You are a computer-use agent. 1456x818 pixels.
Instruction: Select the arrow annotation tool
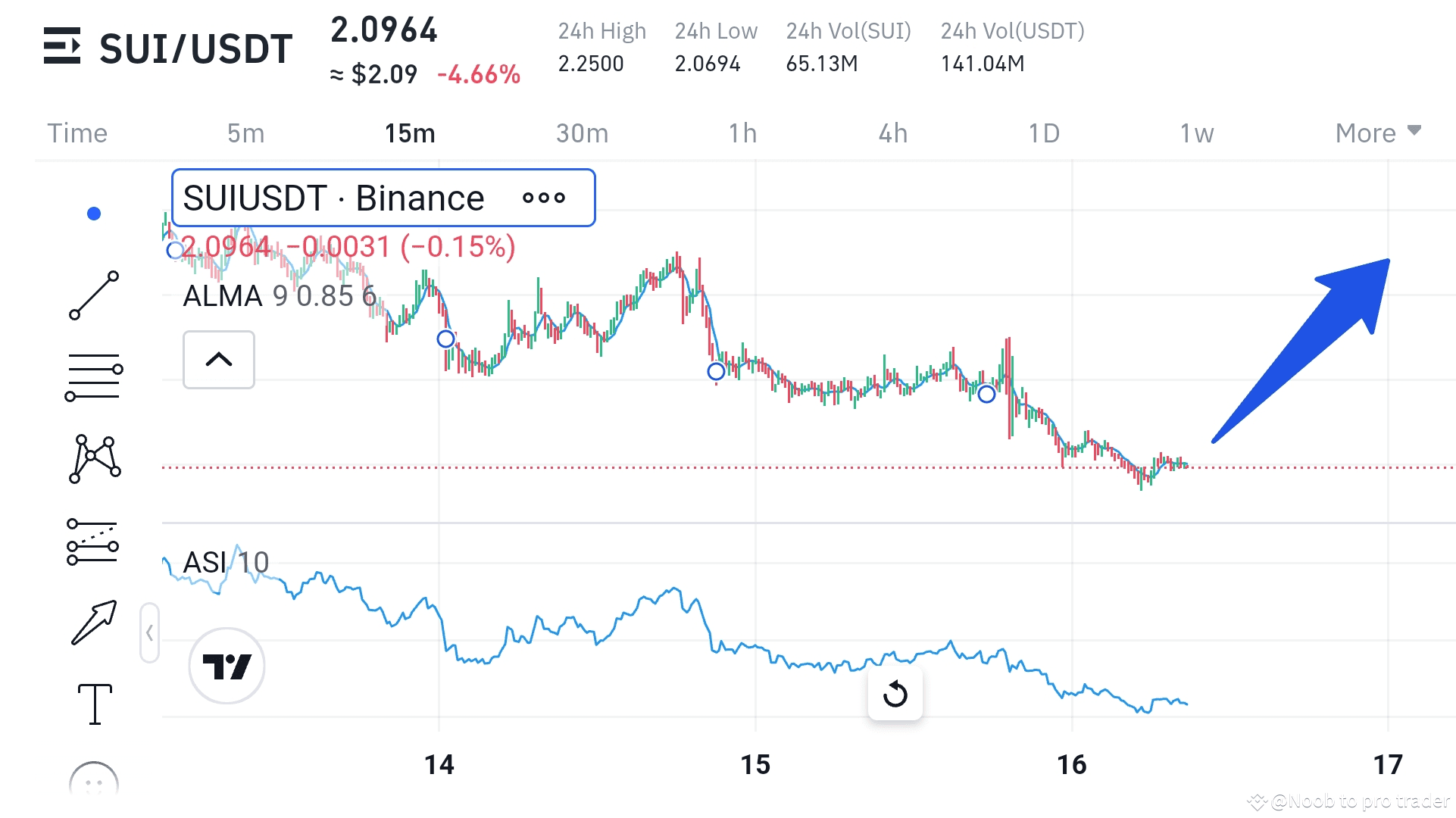click(94, 623)
